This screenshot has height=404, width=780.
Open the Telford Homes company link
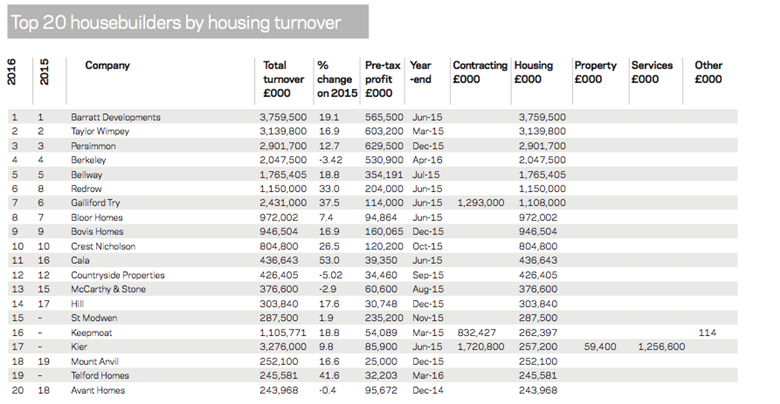click(x=99, y=375)
